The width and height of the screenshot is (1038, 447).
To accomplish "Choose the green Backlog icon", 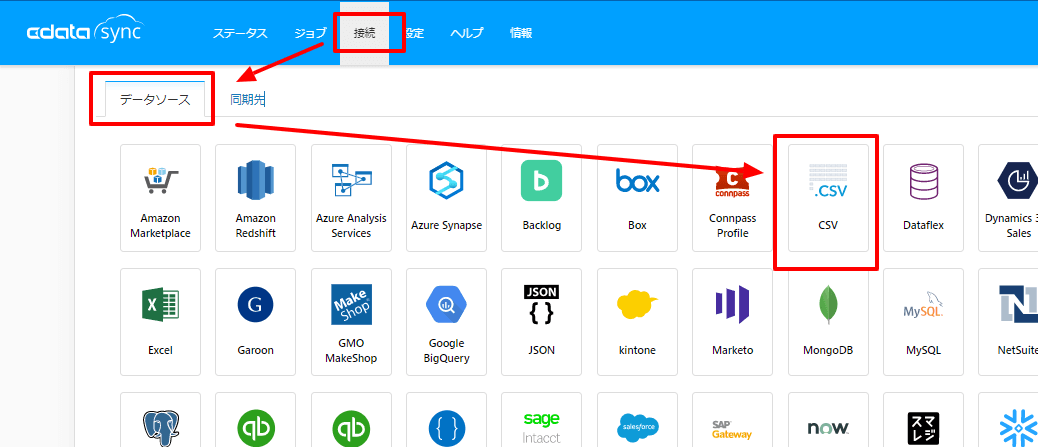I will pos(542,180).
